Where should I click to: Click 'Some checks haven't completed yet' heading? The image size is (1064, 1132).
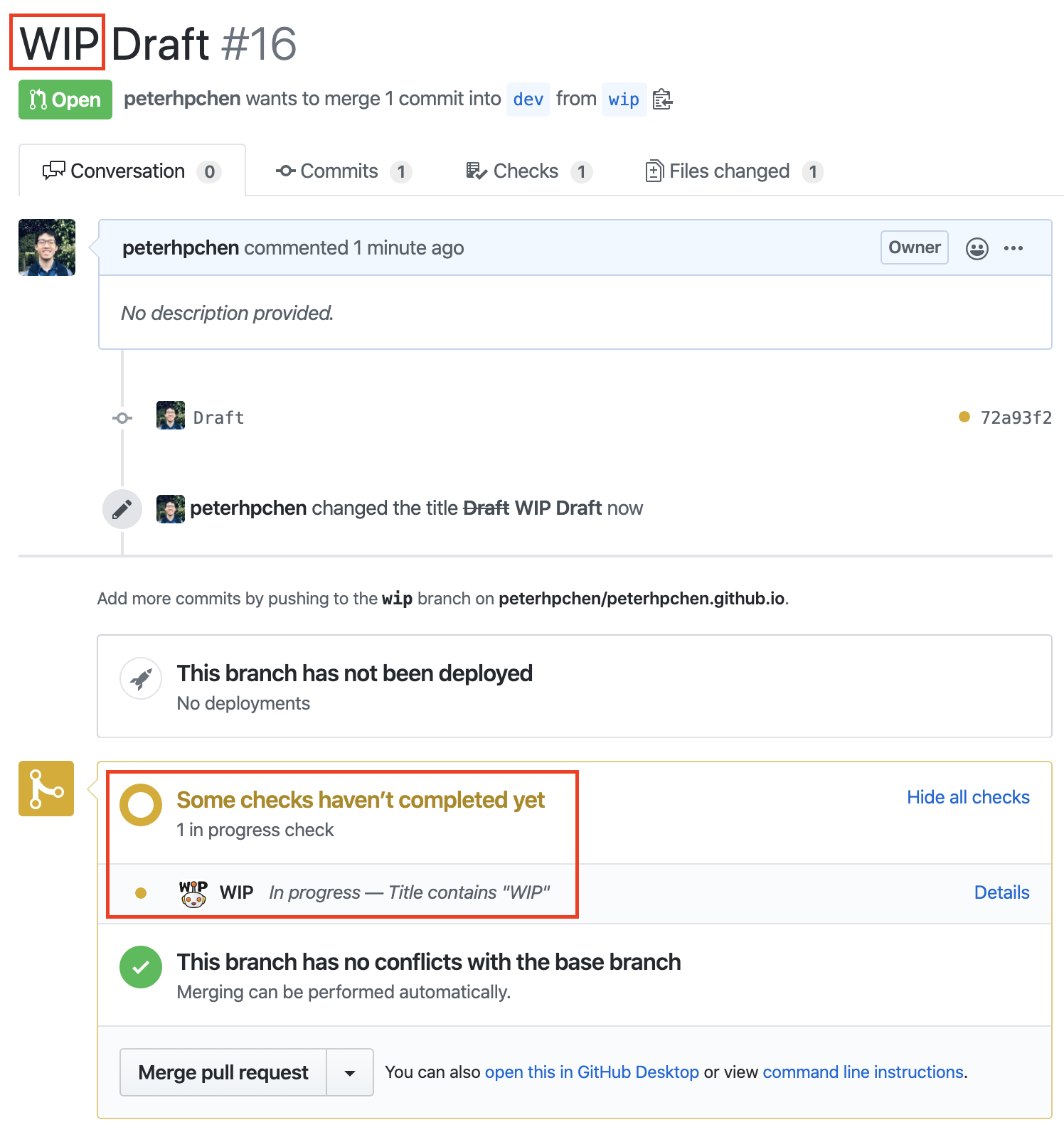[x=361, y=800]
